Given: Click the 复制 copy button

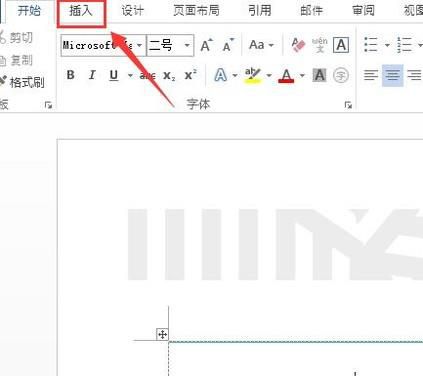Looking at the screenshot, I should (x=17, y=60).
